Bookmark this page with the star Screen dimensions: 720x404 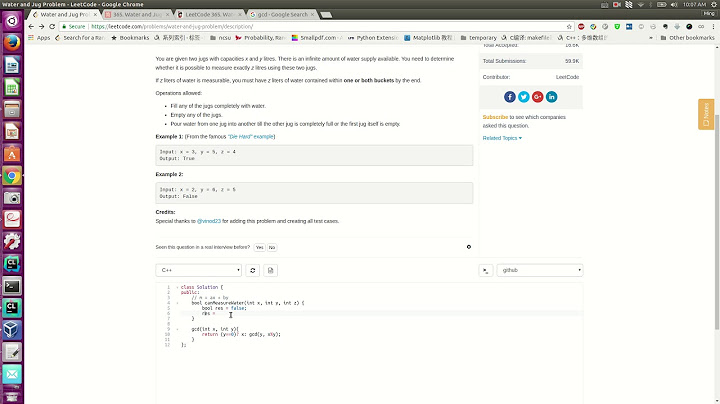[569, 27]
